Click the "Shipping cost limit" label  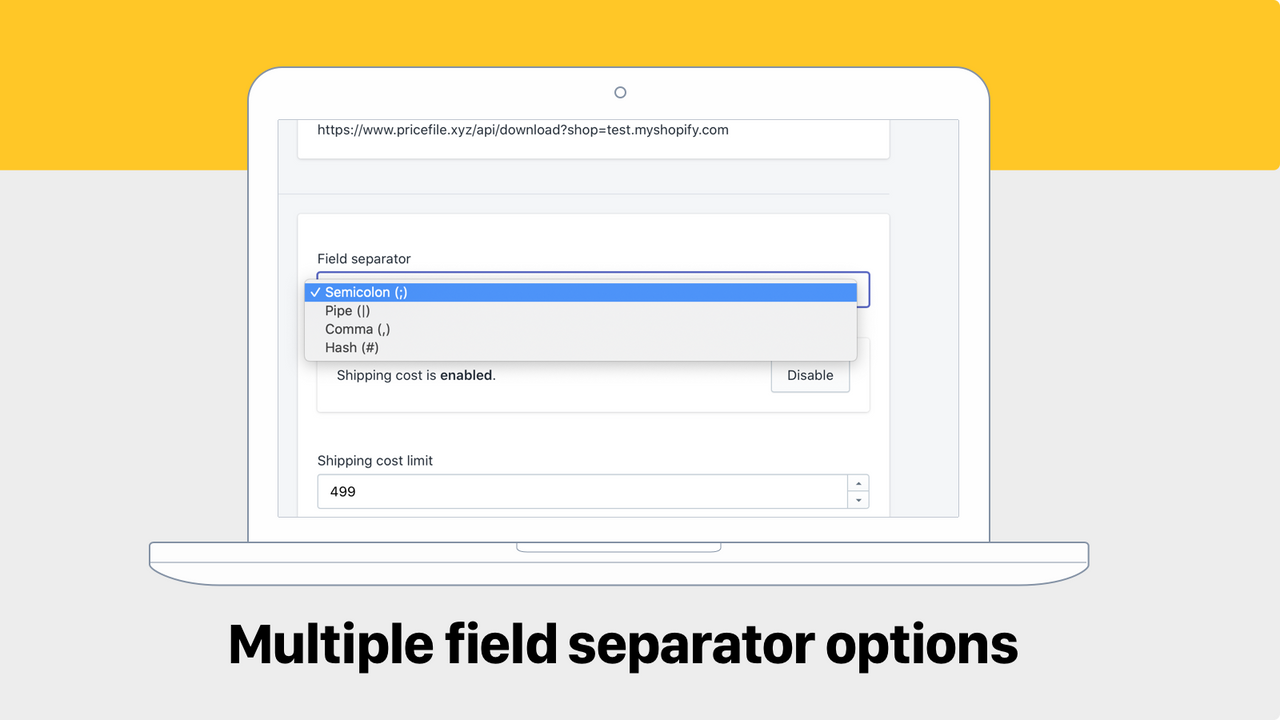tap(375, 460)
